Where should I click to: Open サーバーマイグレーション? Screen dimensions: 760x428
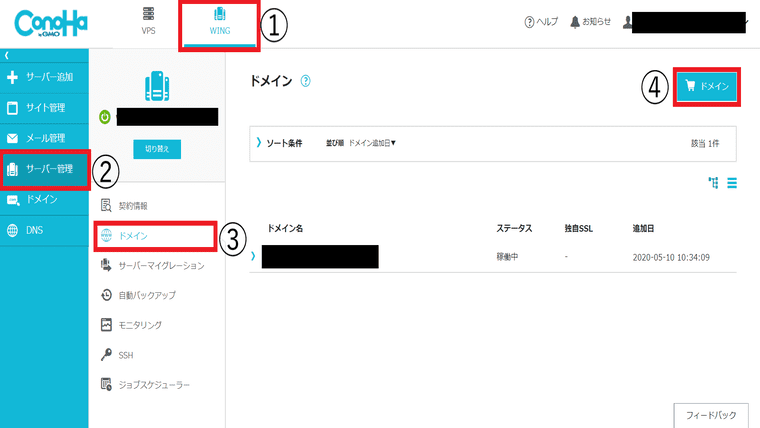click(152, 266)
